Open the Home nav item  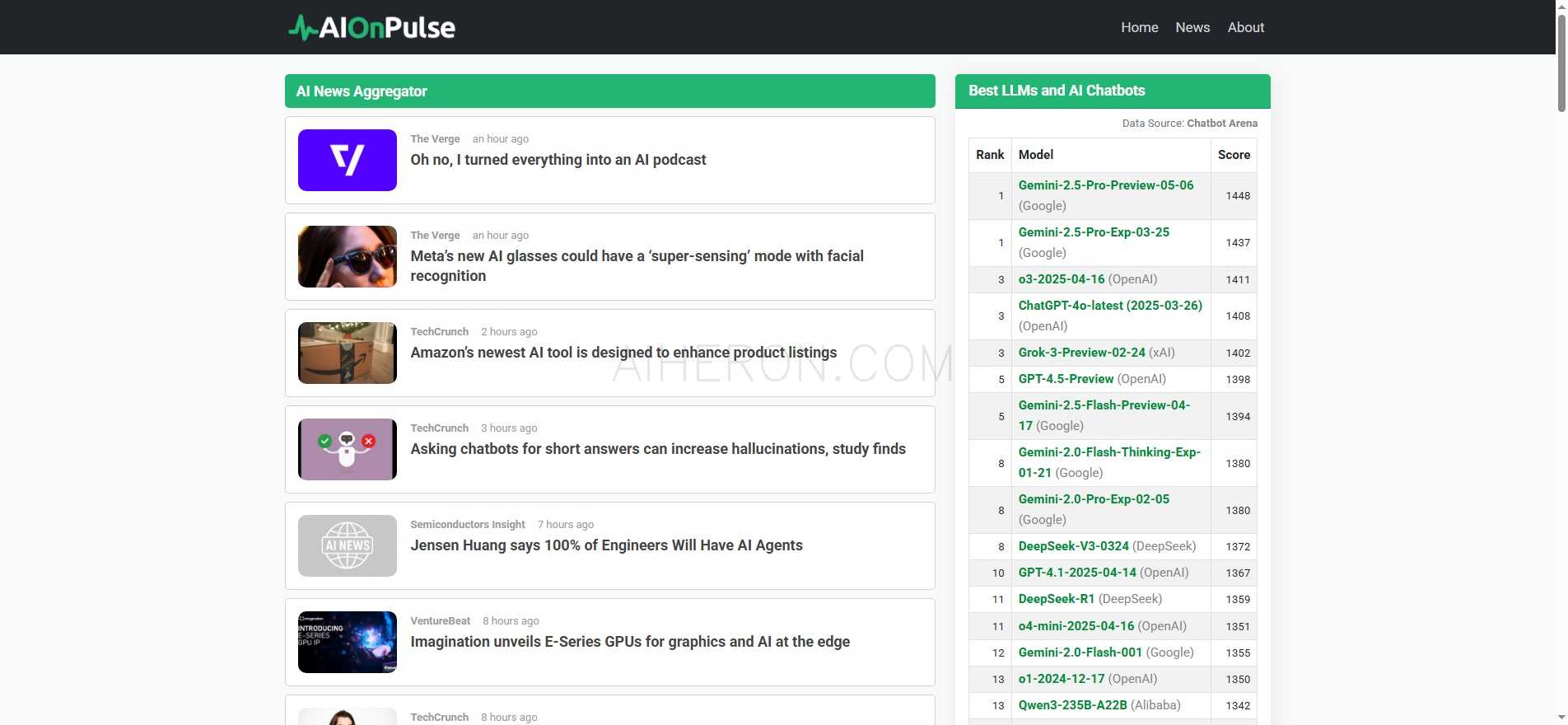[1139, 27]
